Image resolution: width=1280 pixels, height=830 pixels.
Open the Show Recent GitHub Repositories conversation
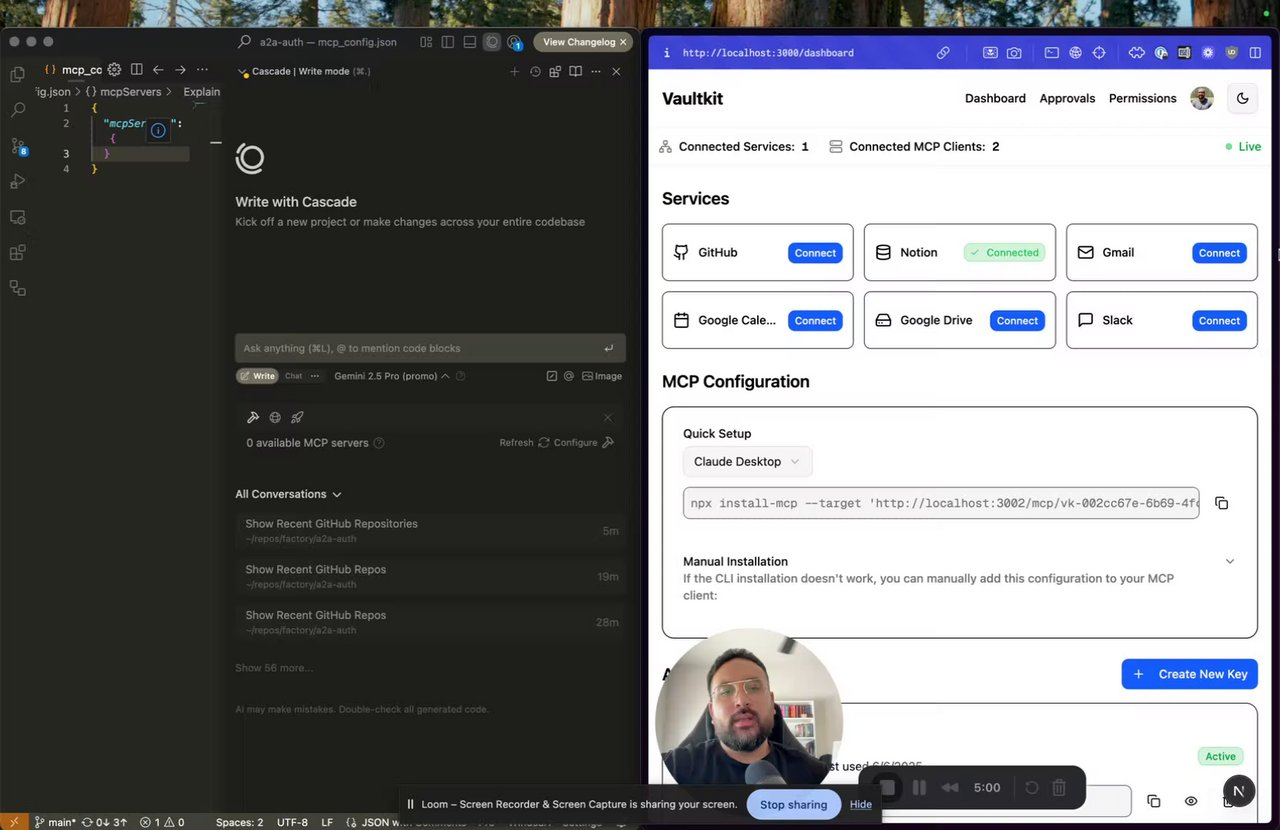click(x=431, y=530)
